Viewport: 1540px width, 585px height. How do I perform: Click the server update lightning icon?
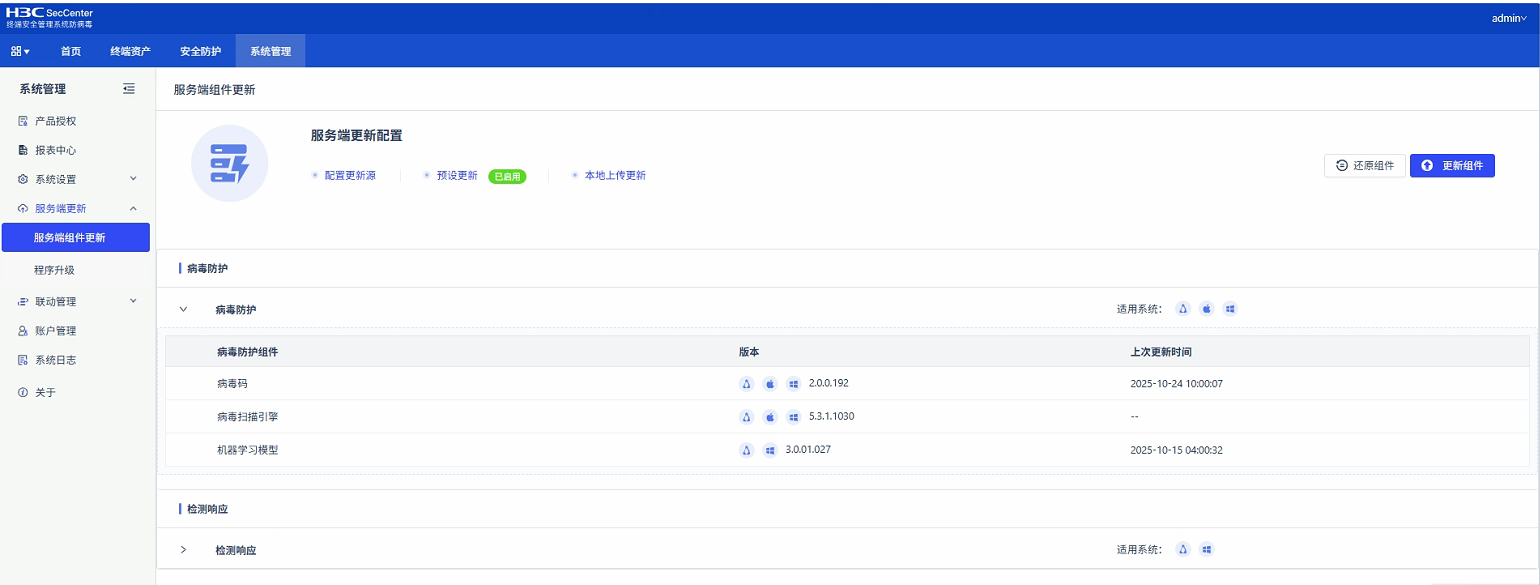click(x=229, y=163)
